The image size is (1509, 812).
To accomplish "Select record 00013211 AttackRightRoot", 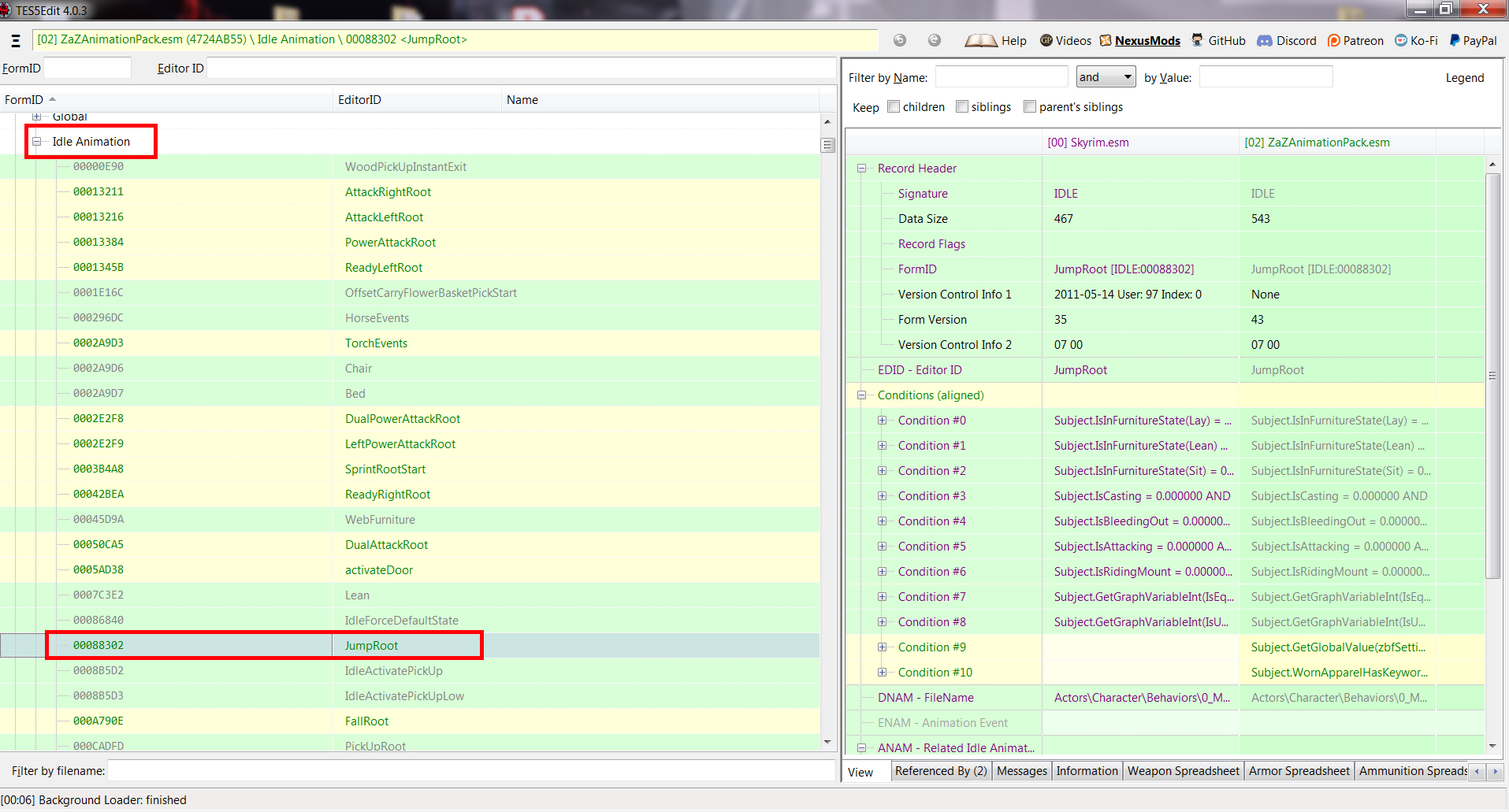I will click(410, 192).
